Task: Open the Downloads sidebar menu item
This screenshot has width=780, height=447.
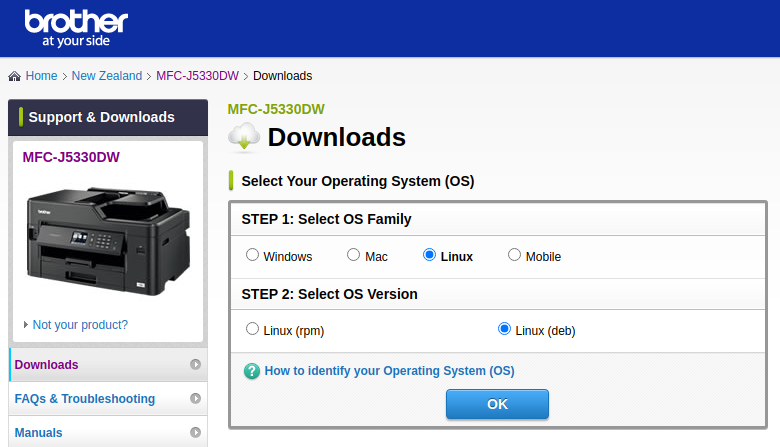Action: (x=108, y=364)
